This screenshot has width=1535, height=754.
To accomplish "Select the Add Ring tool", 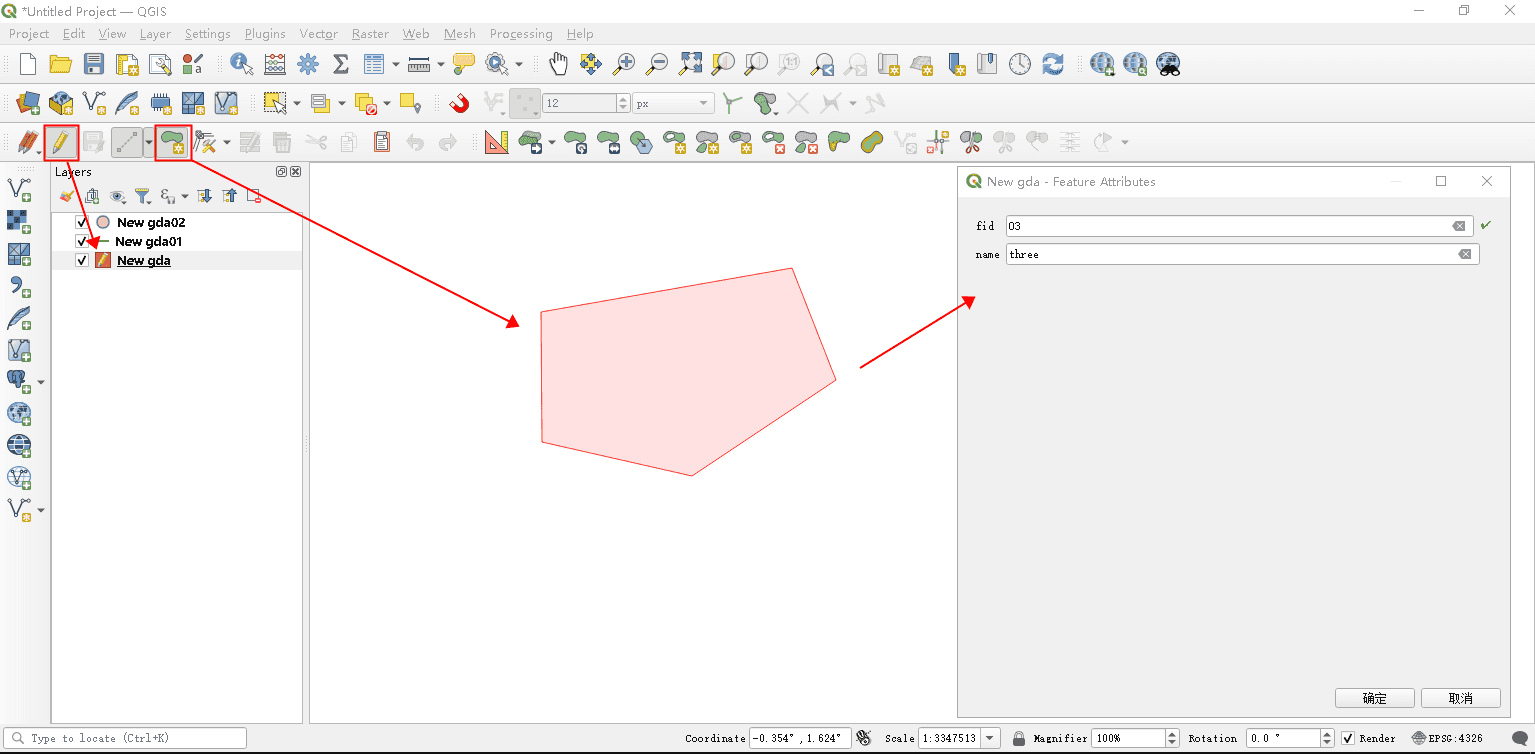I will click(x=675, y=142).
